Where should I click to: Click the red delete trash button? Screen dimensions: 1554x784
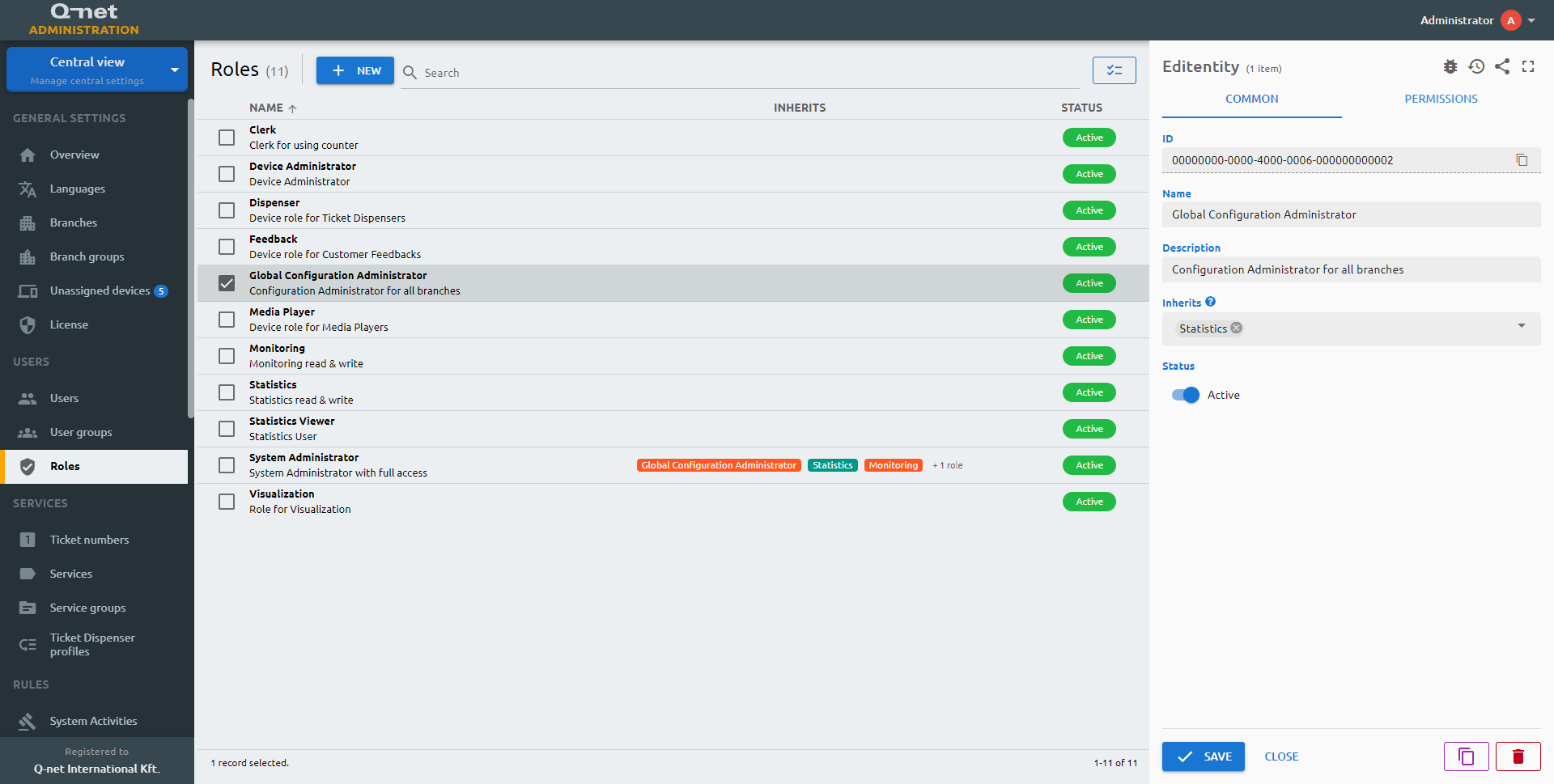1518,756
